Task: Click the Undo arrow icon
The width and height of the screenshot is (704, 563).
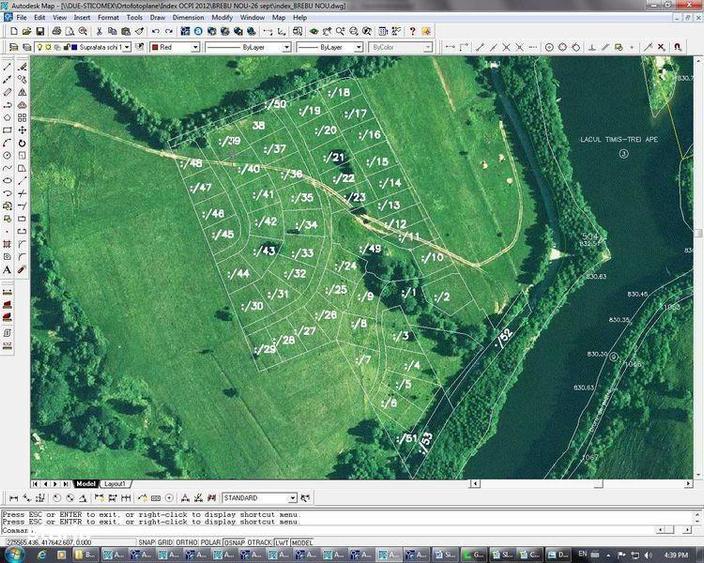Action: coord(155,31)
